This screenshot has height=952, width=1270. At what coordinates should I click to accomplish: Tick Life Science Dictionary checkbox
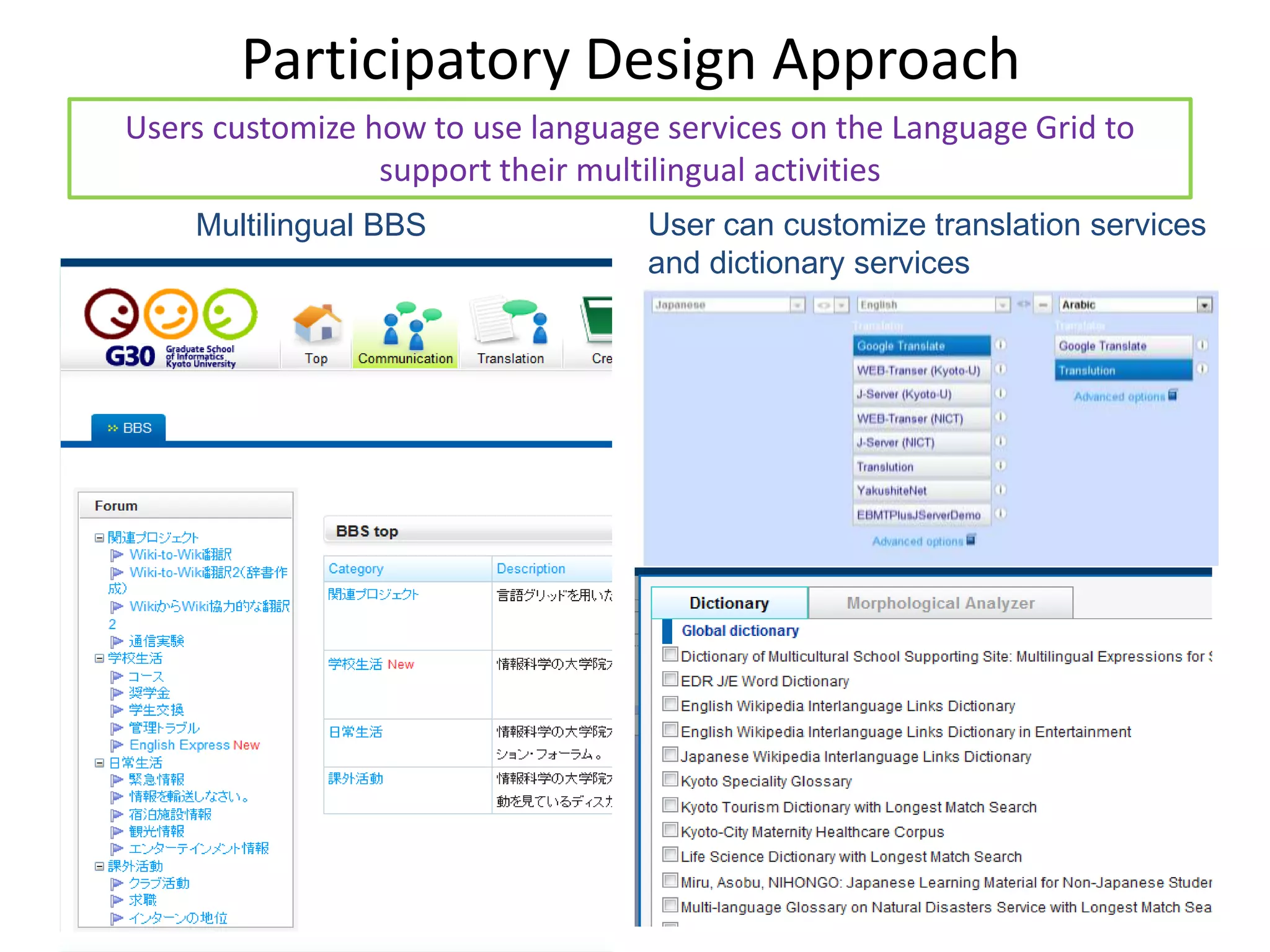point(670,855)
